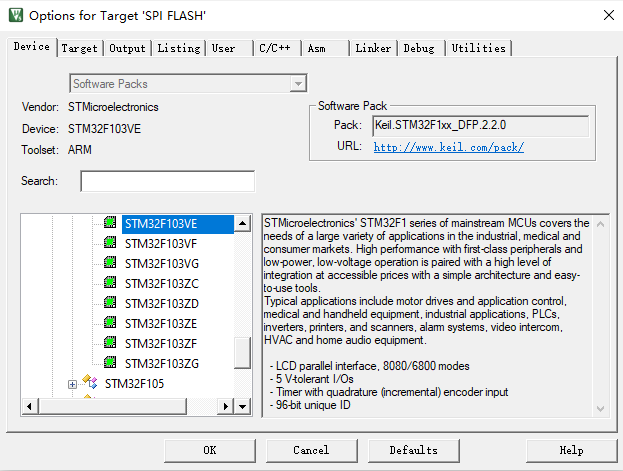Image resolution: width=623 pixels, height=471 pixels.
Task: Go to the C/C++ tab
Action: [x=275, y=48]
